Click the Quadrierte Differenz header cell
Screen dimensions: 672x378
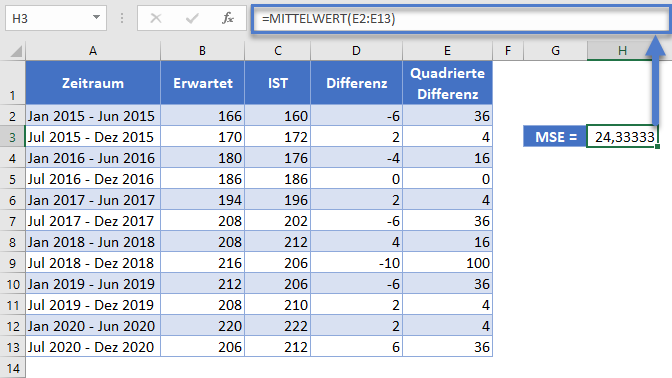pyautogui.click(x=447, y=83)
